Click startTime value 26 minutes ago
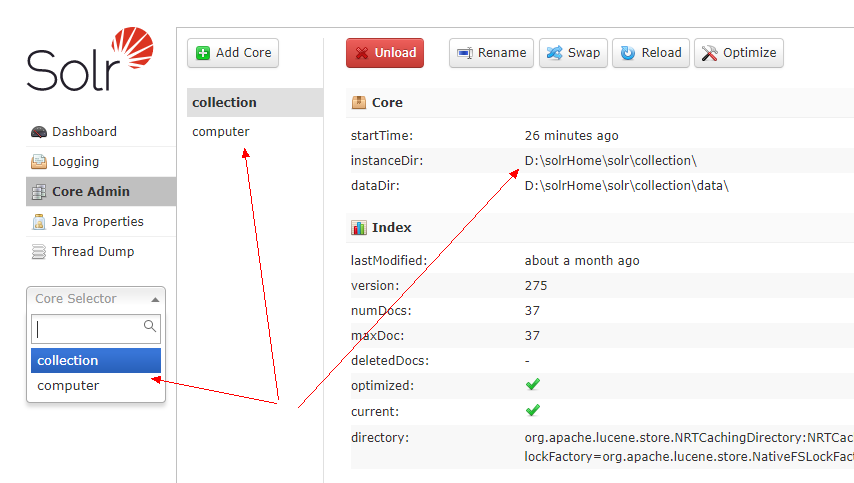 [x=571, y=136]
